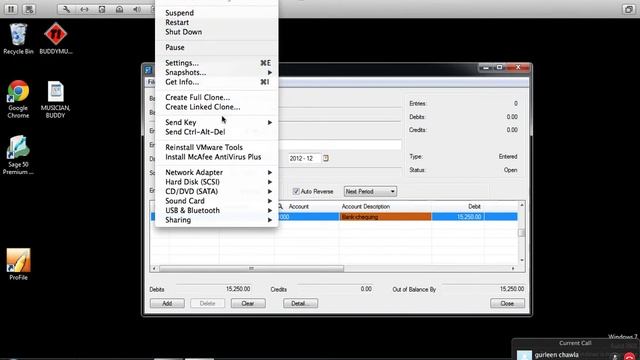Click the magnifier icon beside Account column header
The image size is (640, 360).
[280, 207]
